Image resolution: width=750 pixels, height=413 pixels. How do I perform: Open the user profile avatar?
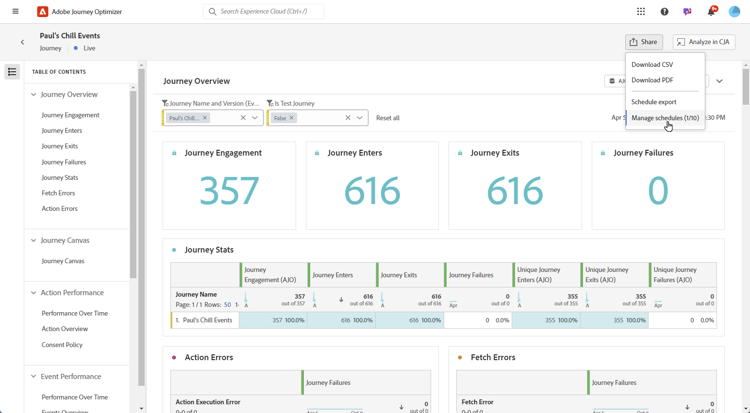[734, 11]
